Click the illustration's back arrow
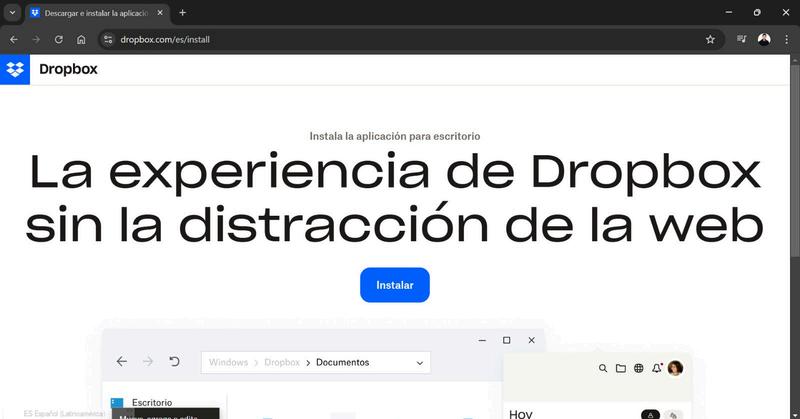This screenshot has height=419, width=800. click(x=121, y=361)
